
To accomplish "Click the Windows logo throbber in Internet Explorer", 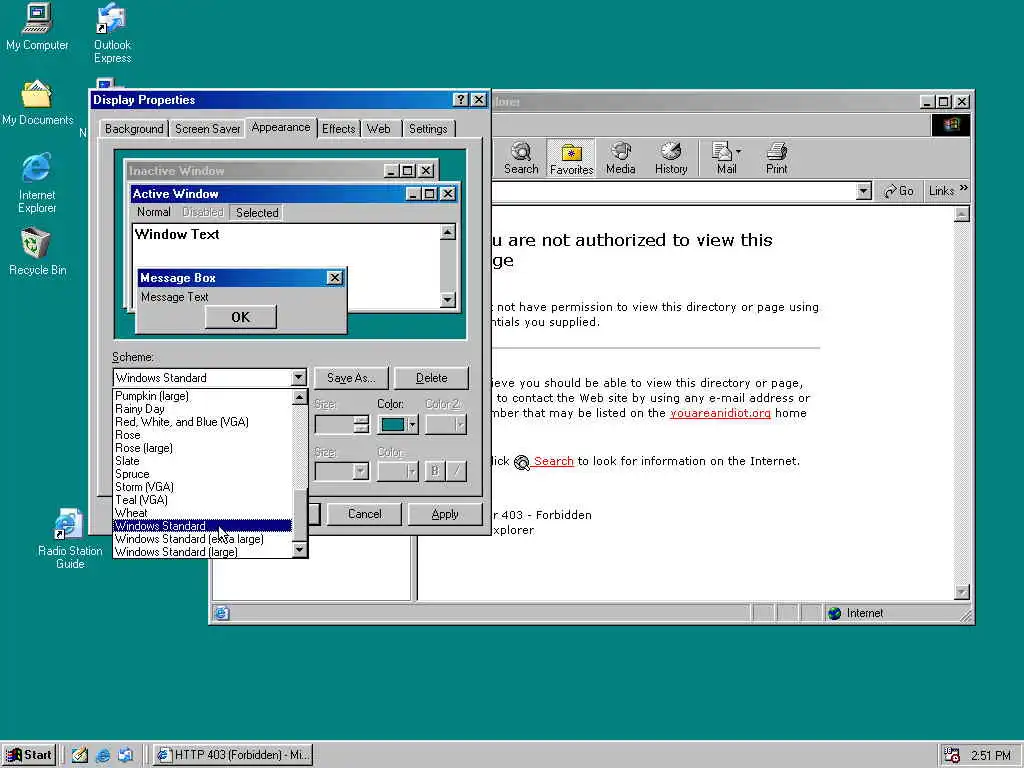I will coord(950,125).
